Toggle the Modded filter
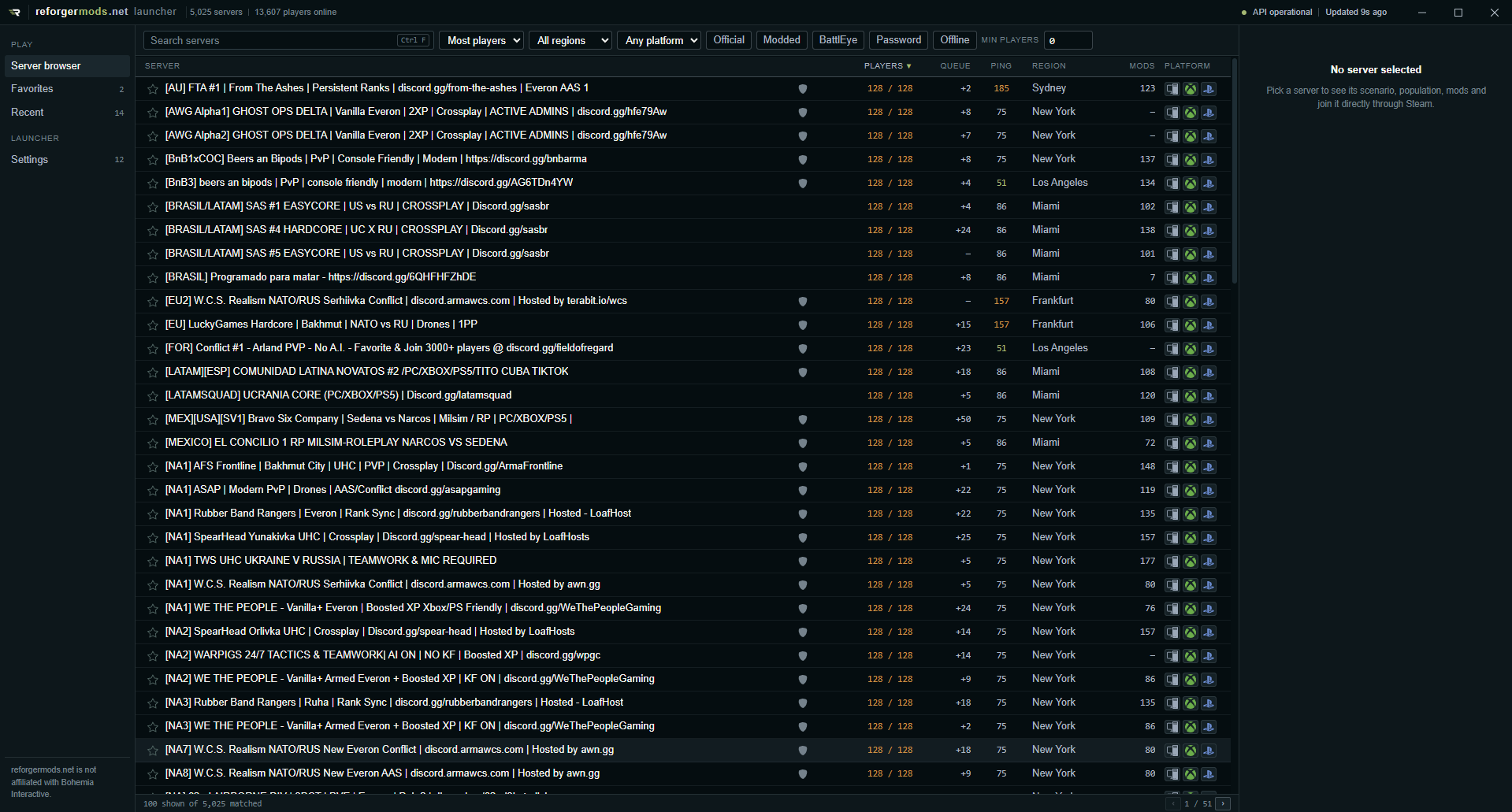The image size is (1512, 812). pyautogui.click(x=782, y=40)
